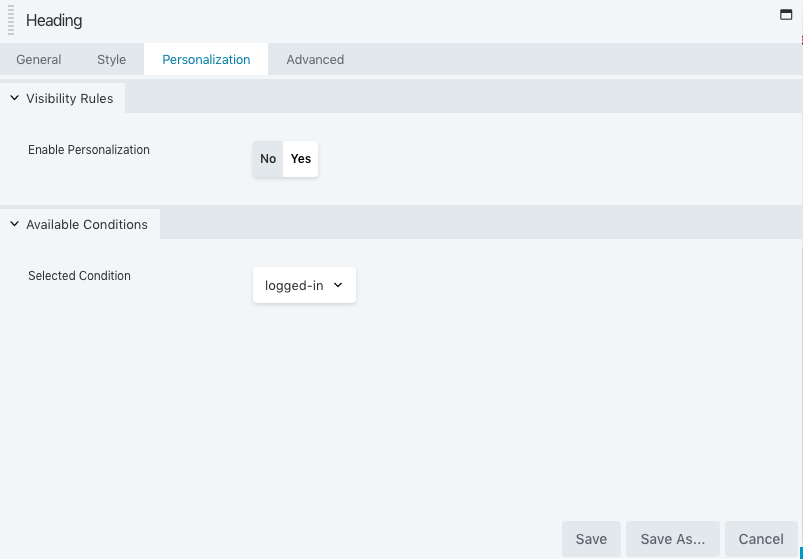
Task: Switch to the General tab
Action: [x=38, y=59]
